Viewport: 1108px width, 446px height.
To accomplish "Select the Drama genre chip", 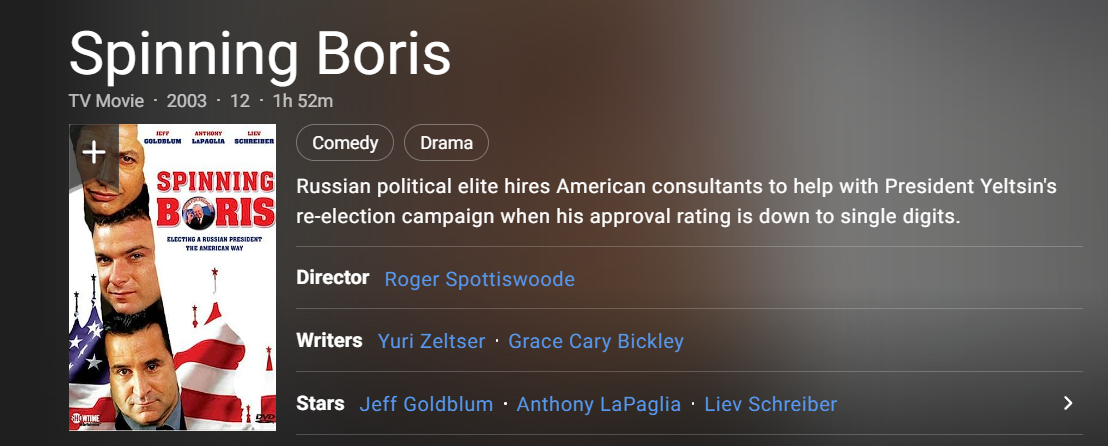I will point(446,143).
